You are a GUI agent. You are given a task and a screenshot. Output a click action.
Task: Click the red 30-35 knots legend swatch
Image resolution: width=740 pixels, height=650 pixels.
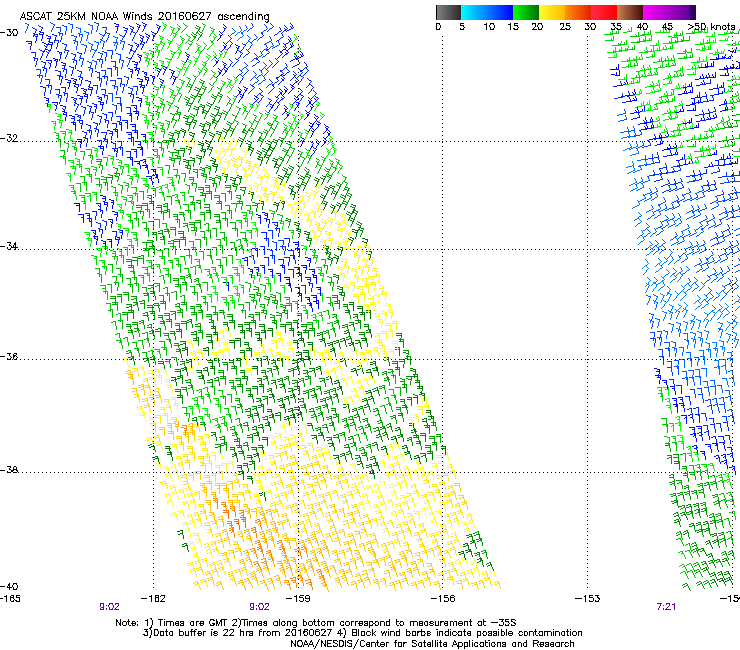click(604, 12)
